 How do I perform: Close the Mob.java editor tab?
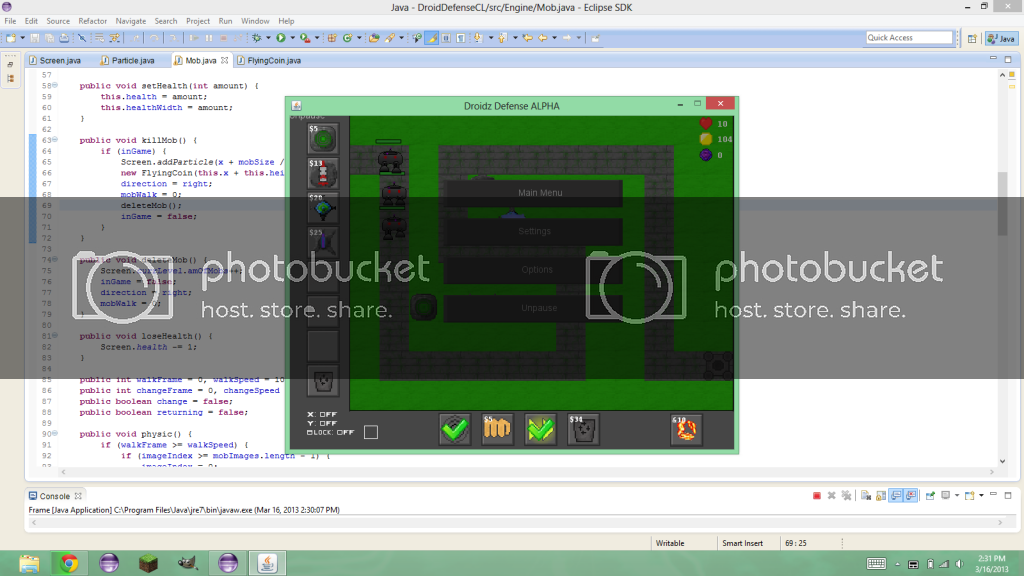coord(225,60)
